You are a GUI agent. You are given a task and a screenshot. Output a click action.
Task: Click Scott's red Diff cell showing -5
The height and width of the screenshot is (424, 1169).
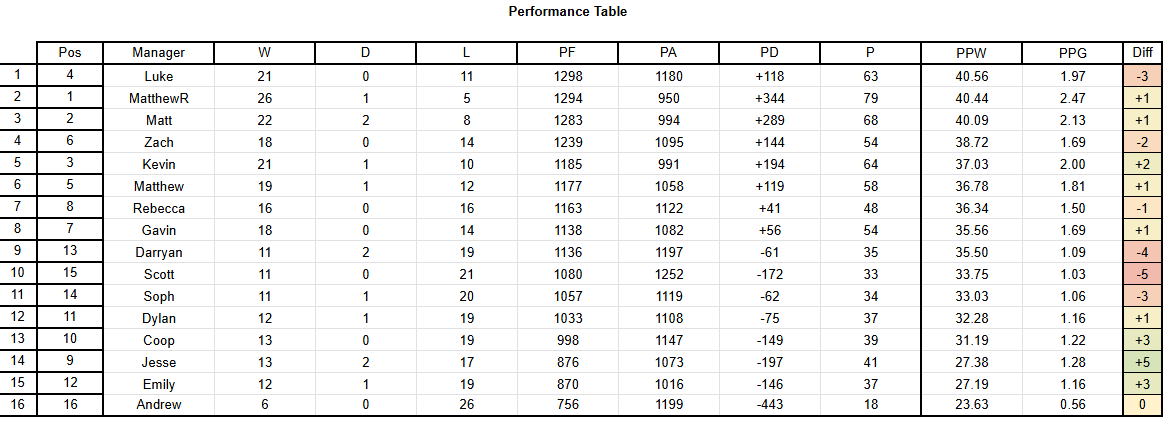tap(1142, 274)
